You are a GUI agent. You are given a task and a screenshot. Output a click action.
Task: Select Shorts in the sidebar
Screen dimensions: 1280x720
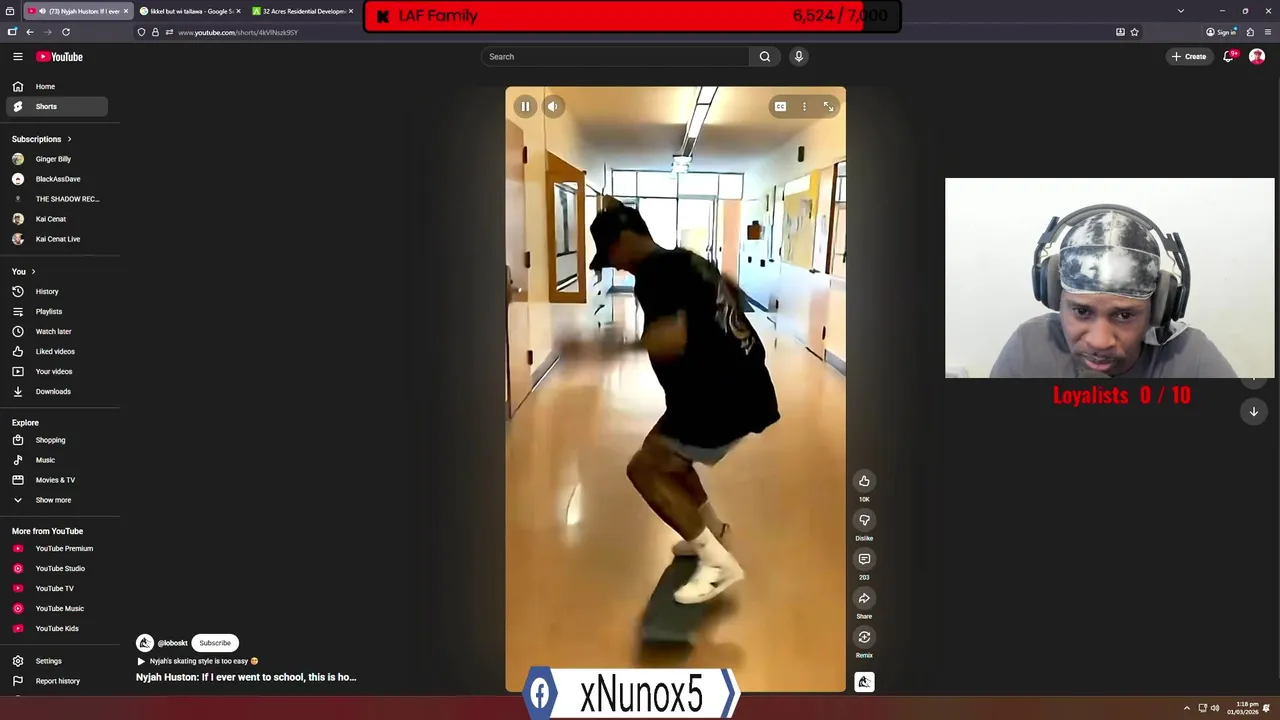[x=57, y=107]
